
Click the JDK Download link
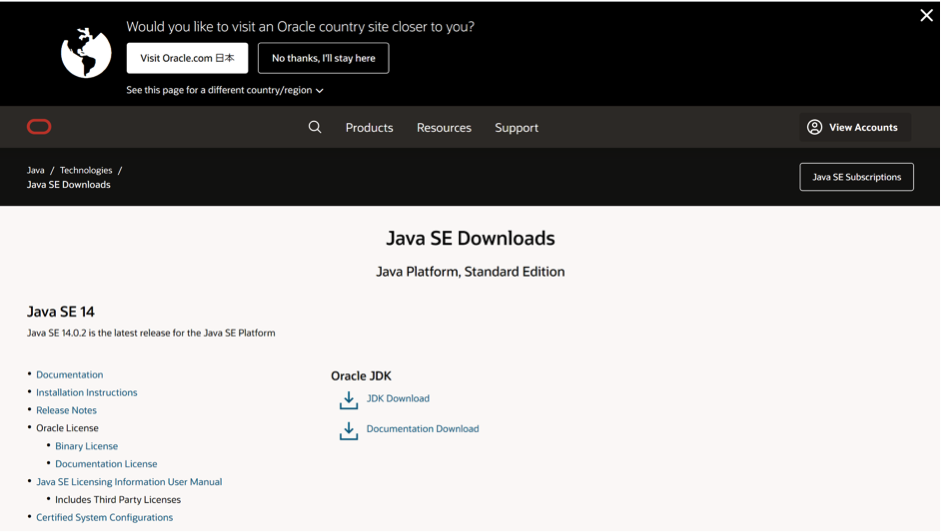click(x=398, y=398)
